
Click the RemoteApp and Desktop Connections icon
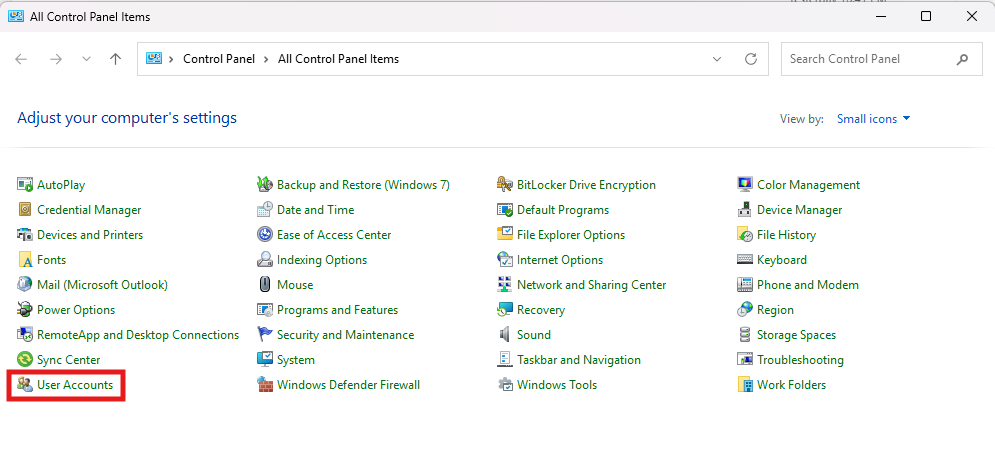[x=25, y=334]
